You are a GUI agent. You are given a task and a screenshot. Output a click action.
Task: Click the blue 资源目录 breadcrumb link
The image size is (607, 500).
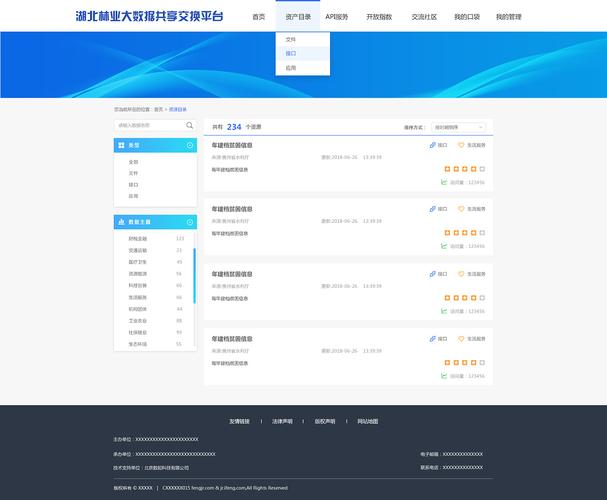click(x=178, y=110)
